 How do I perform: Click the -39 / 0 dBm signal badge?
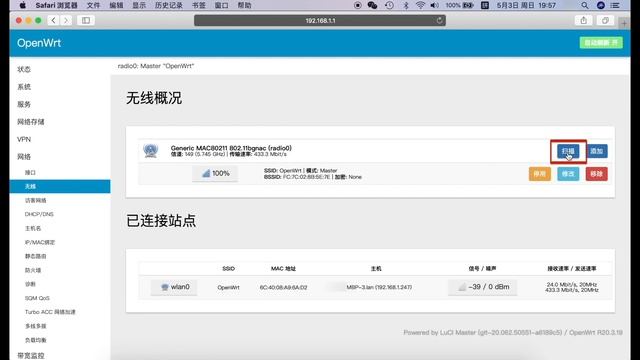(482, 287)
